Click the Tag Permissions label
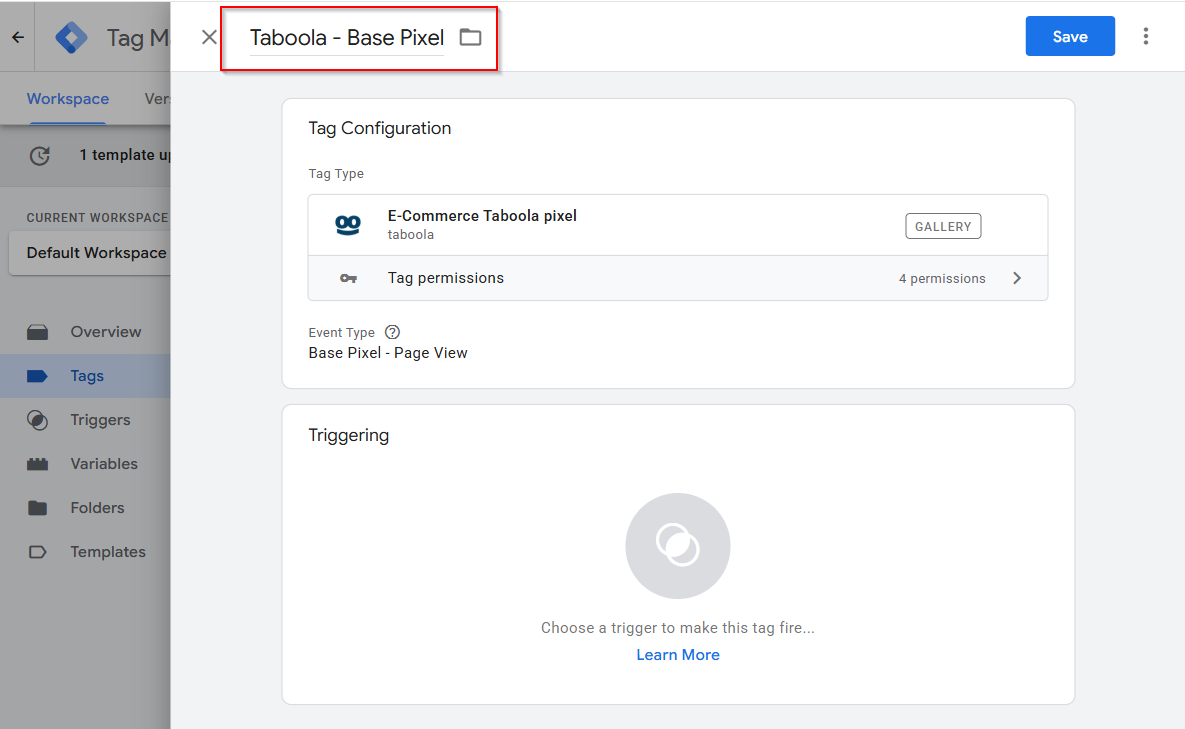 (x=446, y=278)
